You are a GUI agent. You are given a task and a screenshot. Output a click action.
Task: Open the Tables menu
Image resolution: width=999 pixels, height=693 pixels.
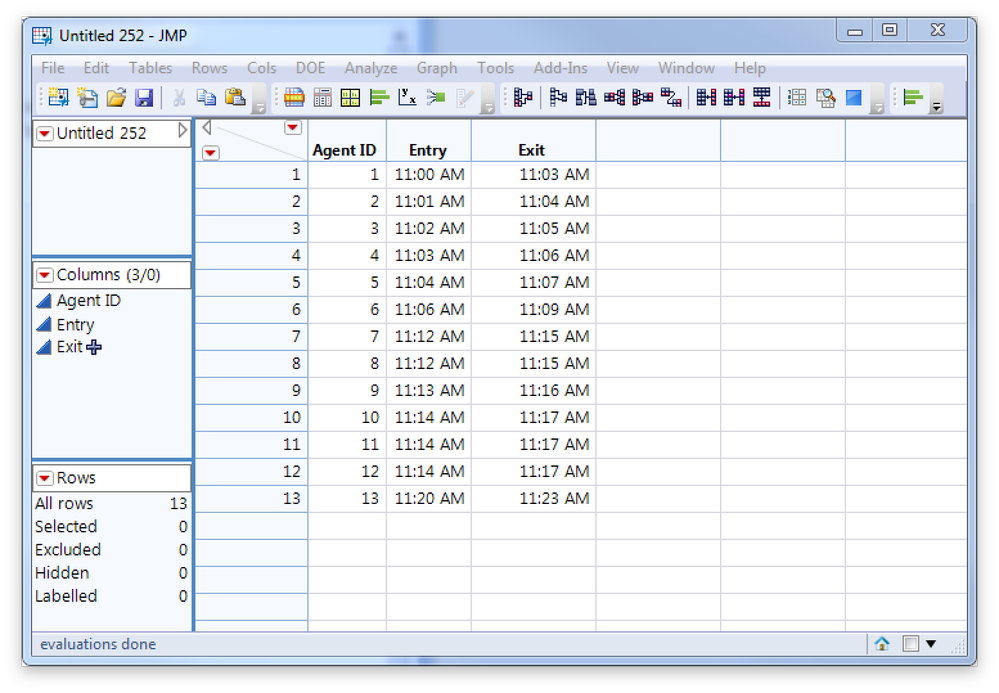pos(150,68)
